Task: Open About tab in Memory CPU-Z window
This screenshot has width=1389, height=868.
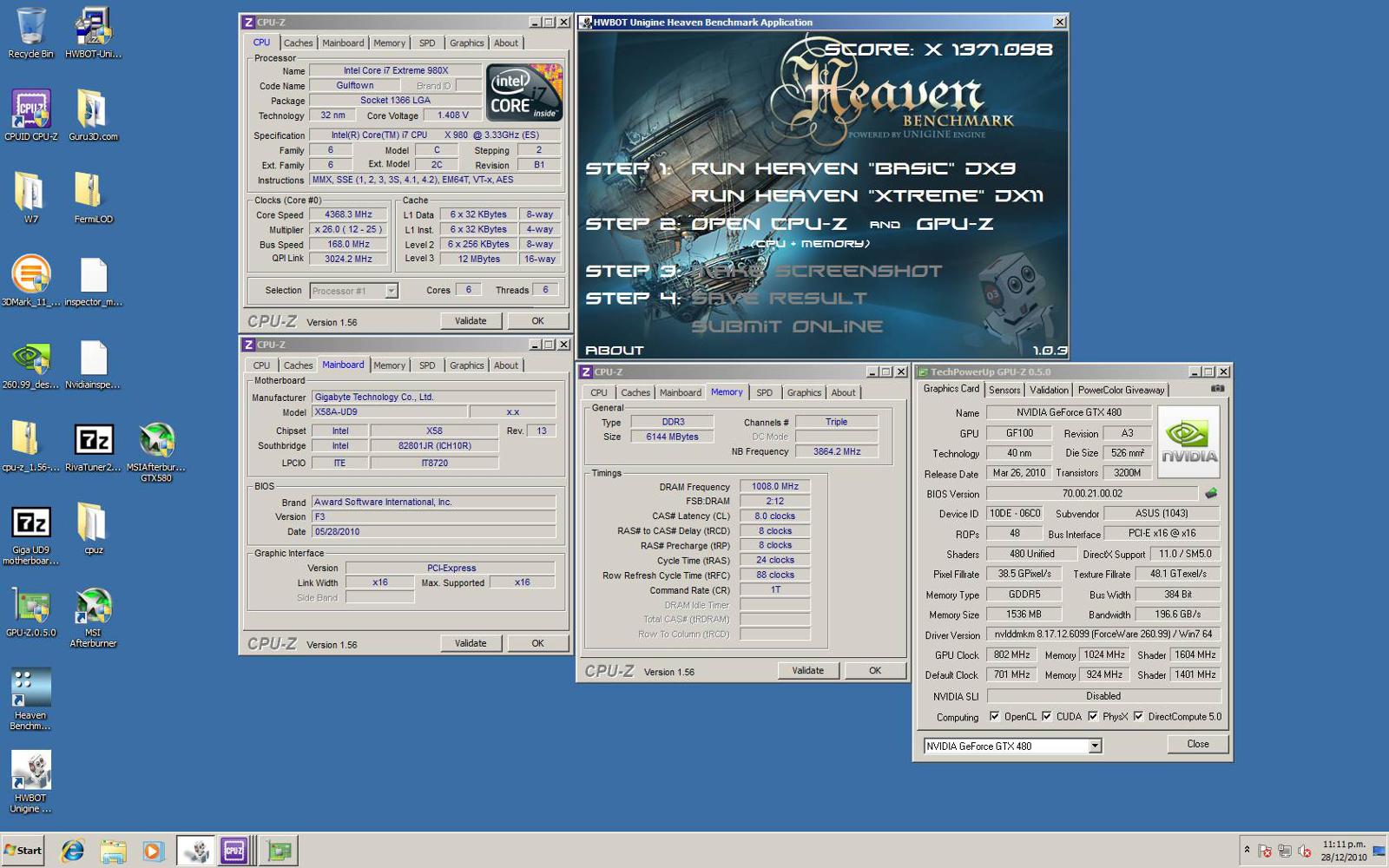Action: click(x=843, y=392)
